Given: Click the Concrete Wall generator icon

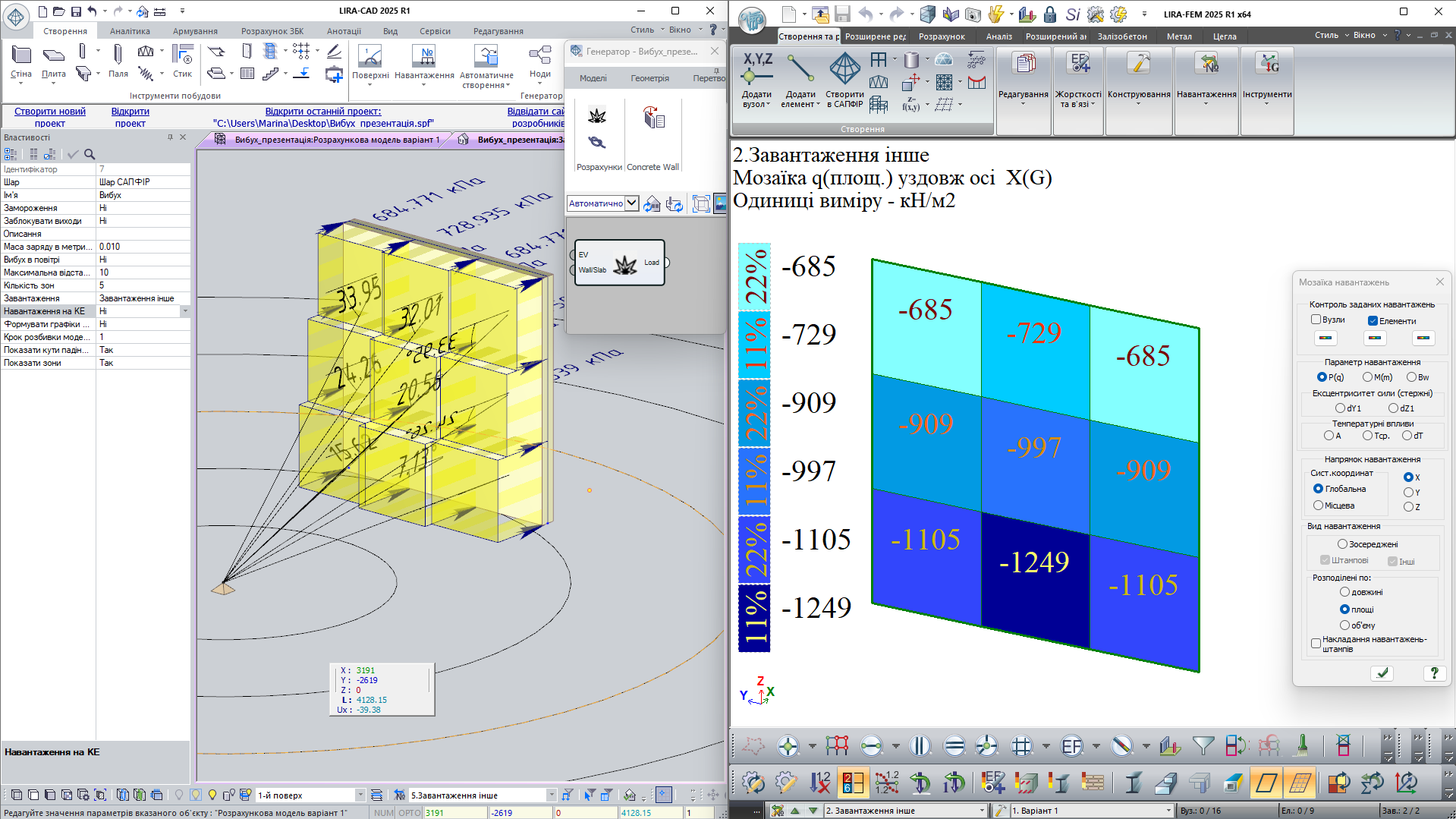Looking at the screenshot, I should 653,118.
